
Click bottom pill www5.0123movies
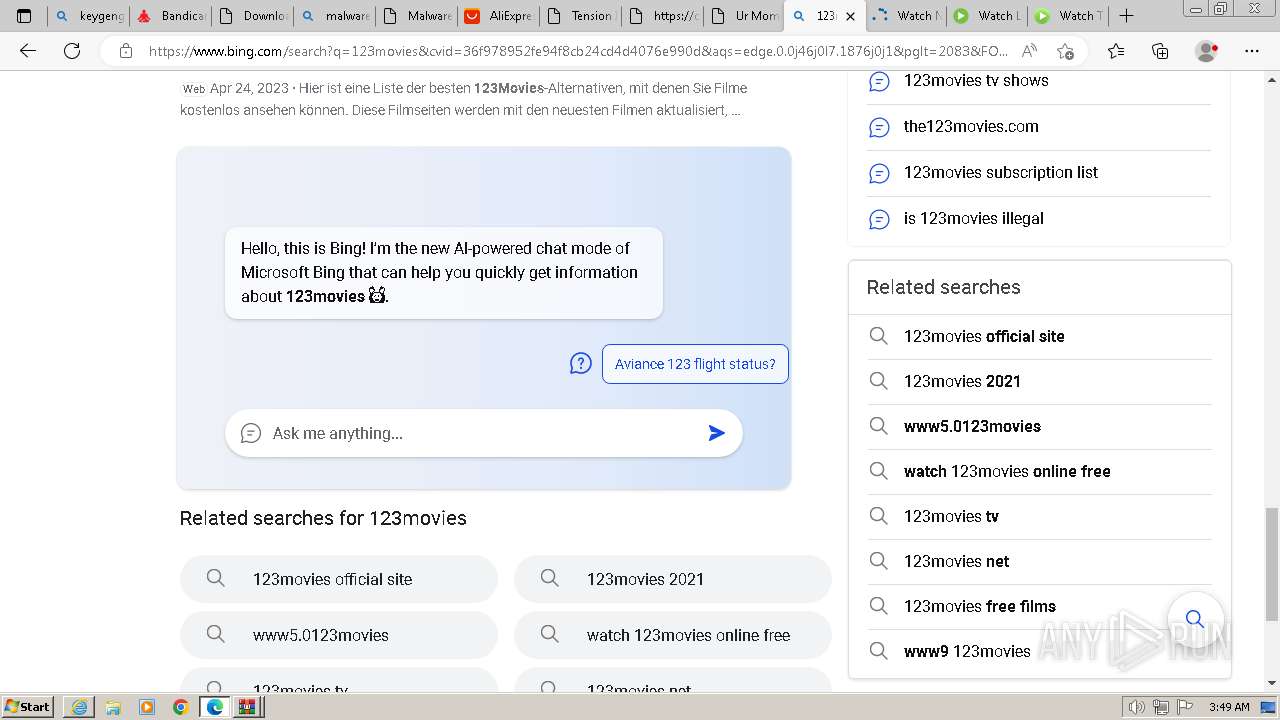339,635
